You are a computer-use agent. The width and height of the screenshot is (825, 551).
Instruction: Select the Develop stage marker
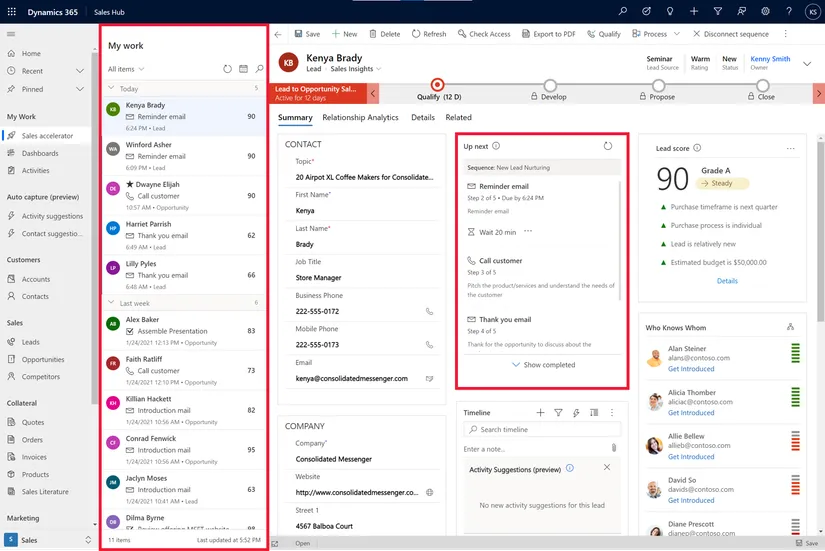(550, 85)
